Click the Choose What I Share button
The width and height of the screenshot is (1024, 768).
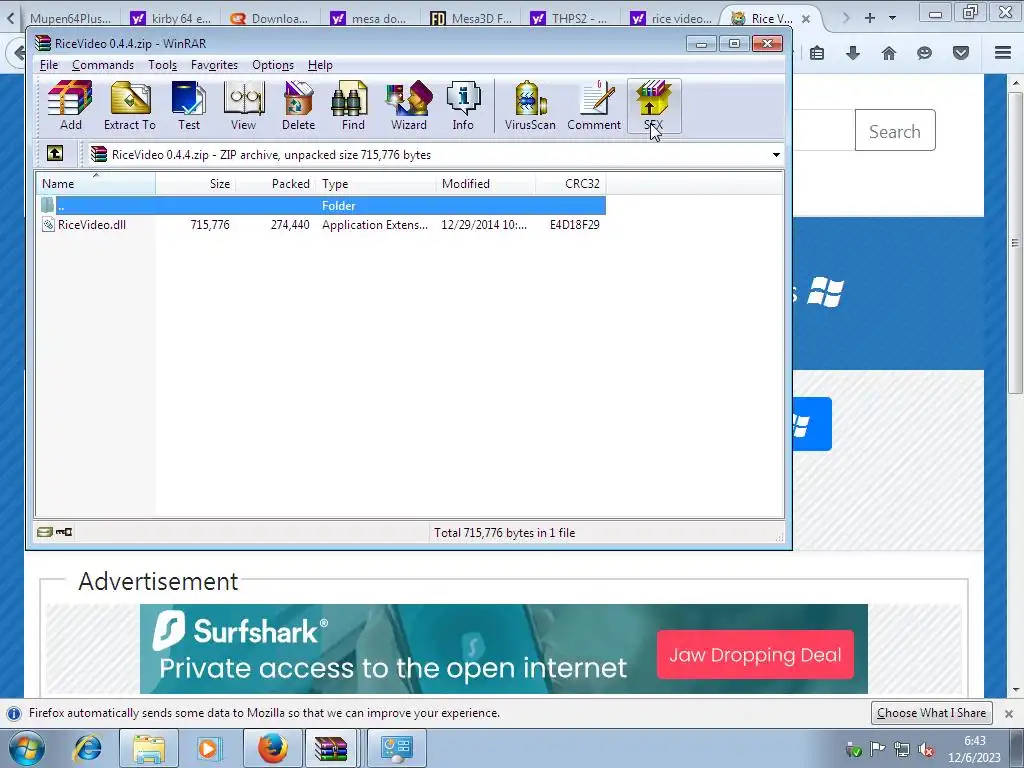pos(931,713)
